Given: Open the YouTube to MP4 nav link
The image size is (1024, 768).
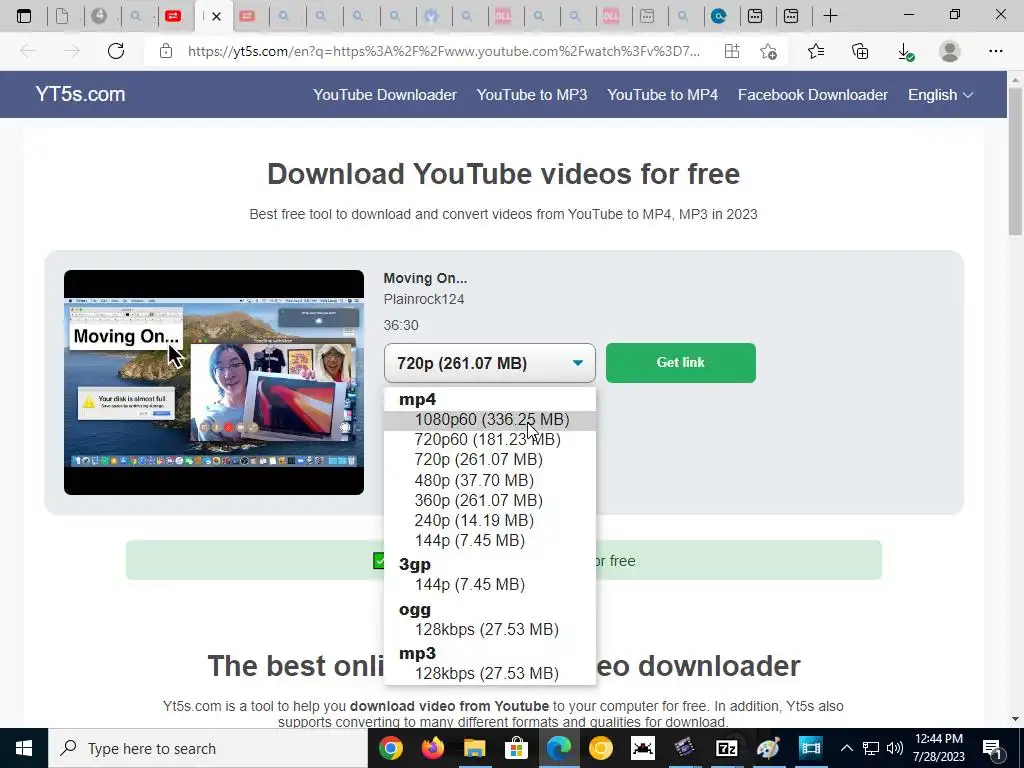Looking at the screenshot, I should coord(662,95).
